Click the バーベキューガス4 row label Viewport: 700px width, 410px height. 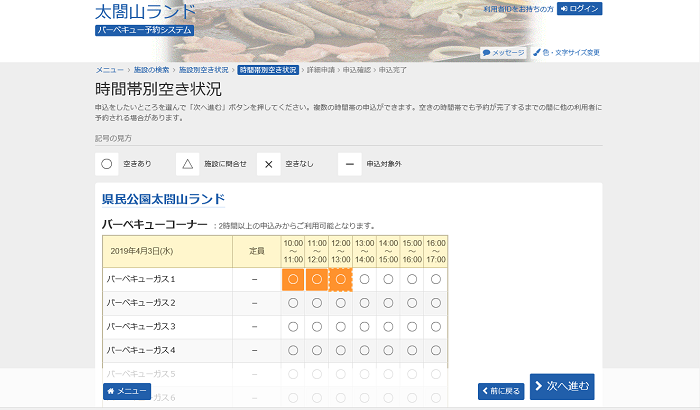(x=141, y=351)
